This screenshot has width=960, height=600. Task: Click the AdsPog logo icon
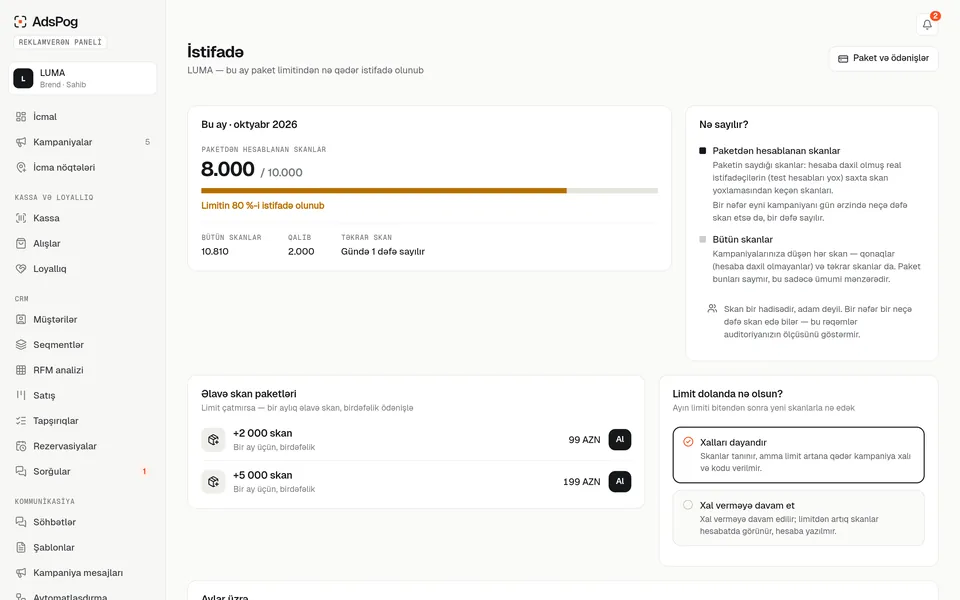pyautogui.click(x=20, y=22)
